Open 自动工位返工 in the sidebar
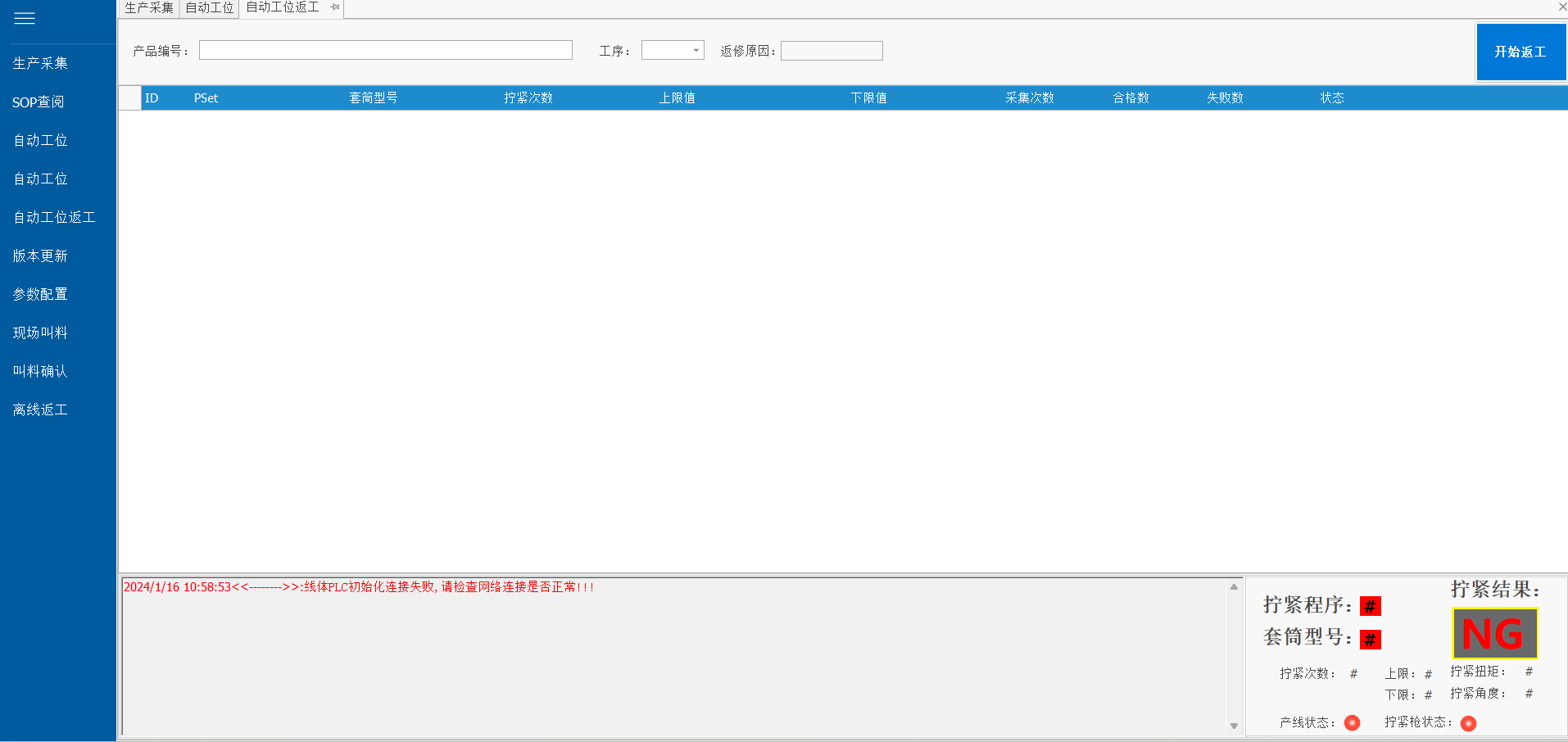 [54, 217]
